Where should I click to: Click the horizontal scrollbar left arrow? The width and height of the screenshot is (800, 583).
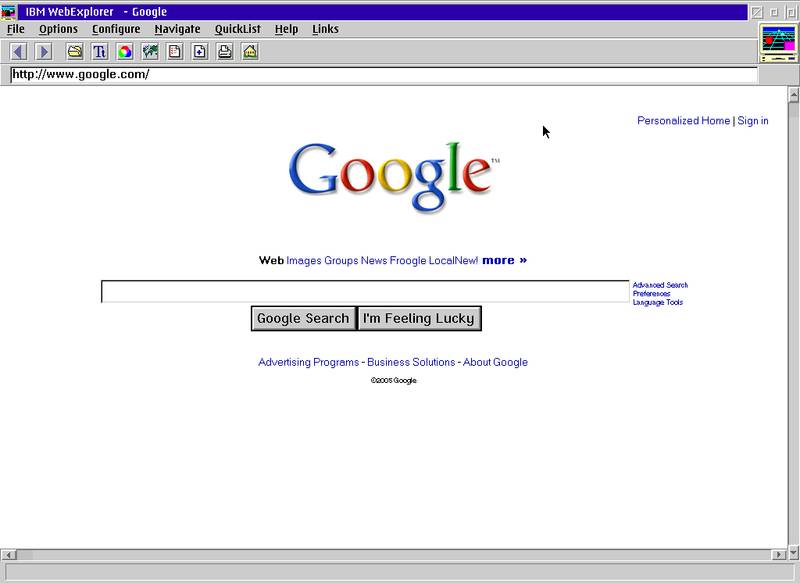click(x=9, y=554)
